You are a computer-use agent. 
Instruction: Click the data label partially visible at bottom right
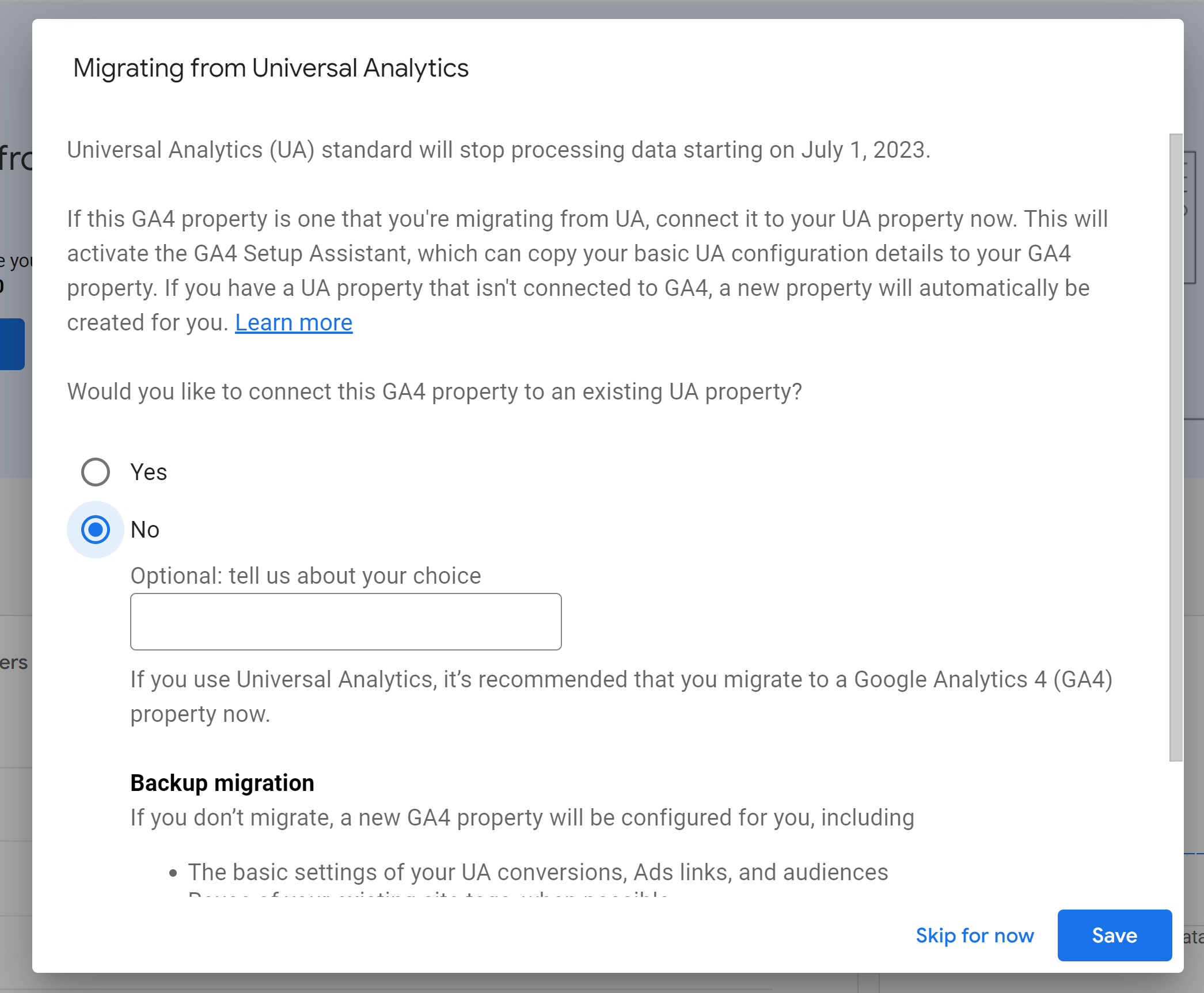click(x=1194, y=937)
